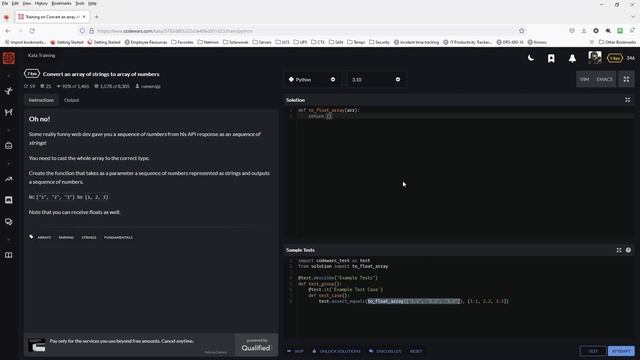Run the TEST button
This screenshot has height=360, width=640.
point(593,351)
